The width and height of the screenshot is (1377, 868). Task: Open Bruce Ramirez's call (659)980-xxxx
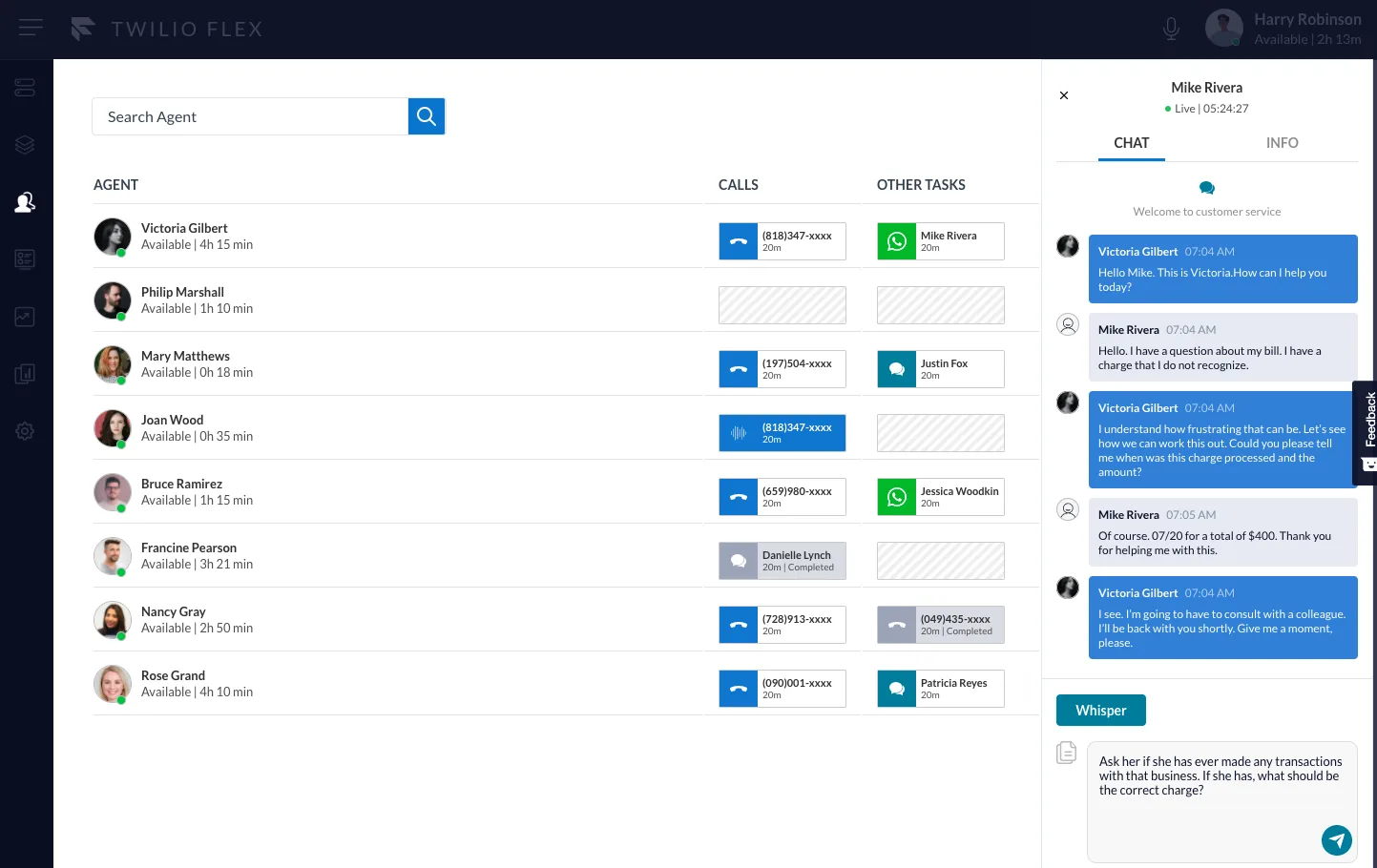[x=782, y=497]
